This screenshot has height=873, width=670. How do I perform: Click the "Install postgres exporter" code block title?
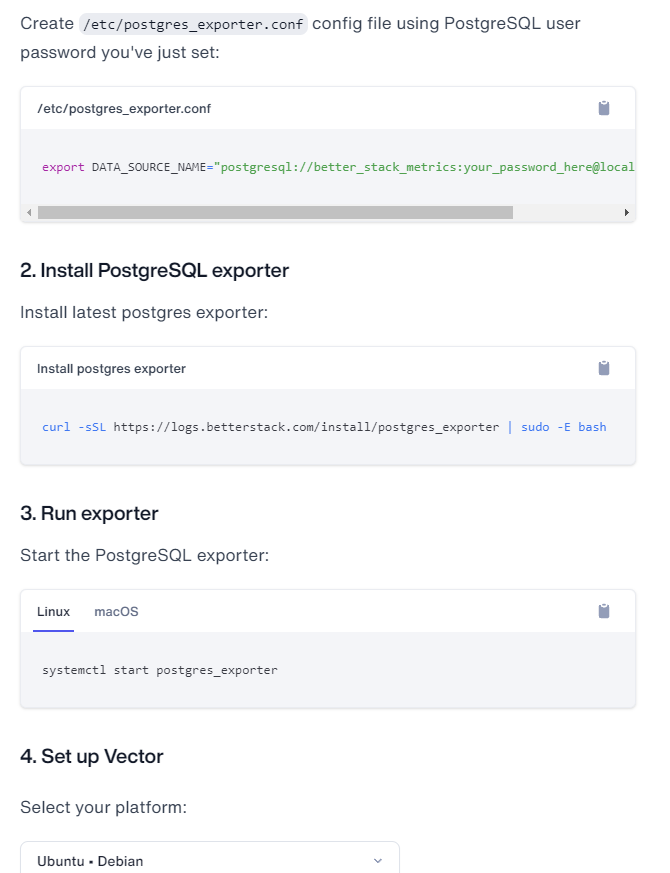coord(112,368)
